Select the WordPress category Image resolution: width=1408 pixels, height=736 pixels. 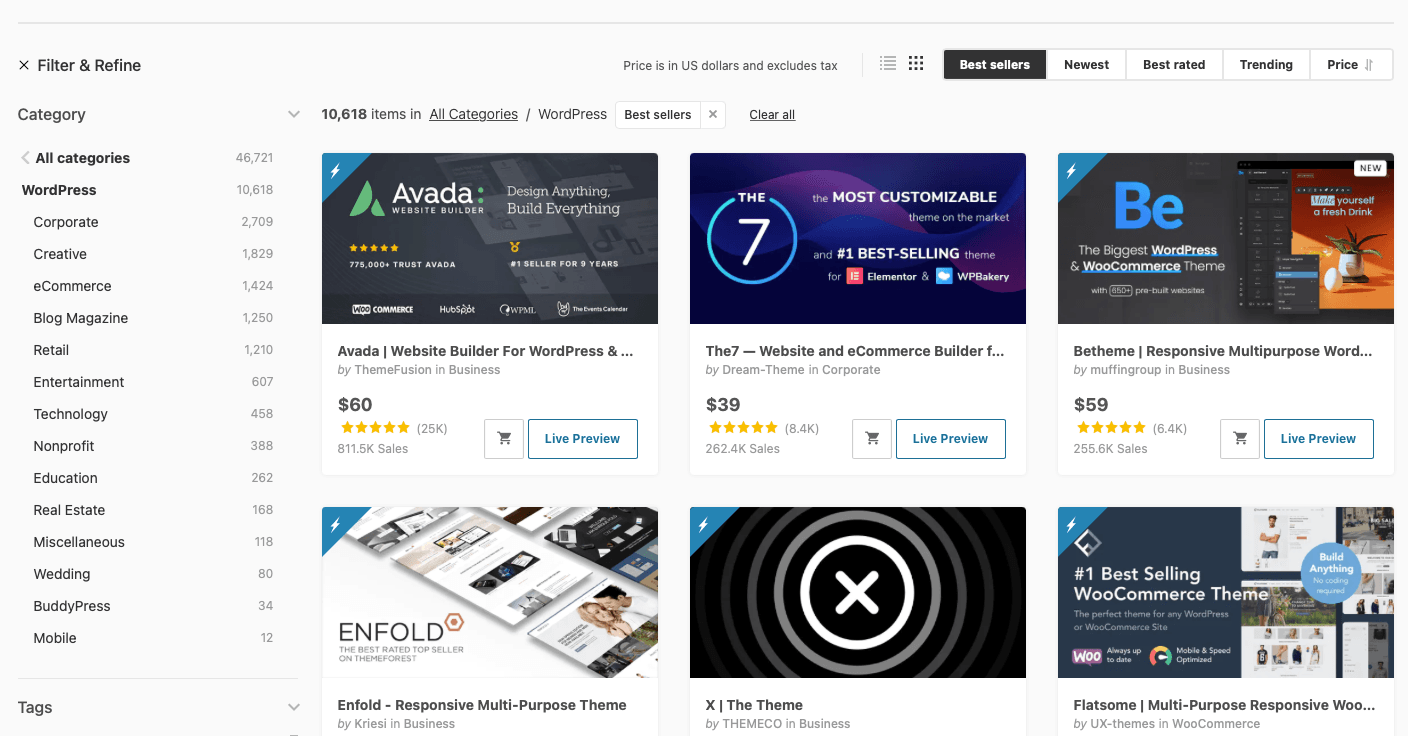point(59,190)
